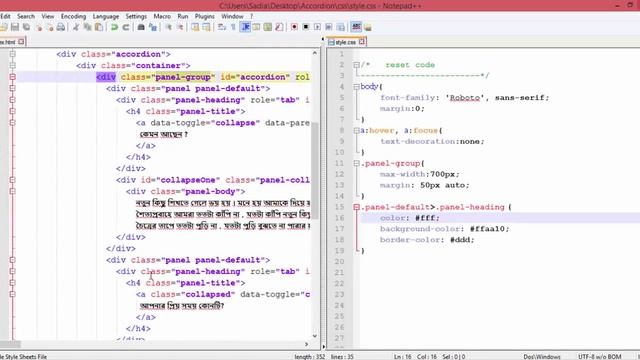Click the '#ffaa10' background-color value

[x=489, y=229]
